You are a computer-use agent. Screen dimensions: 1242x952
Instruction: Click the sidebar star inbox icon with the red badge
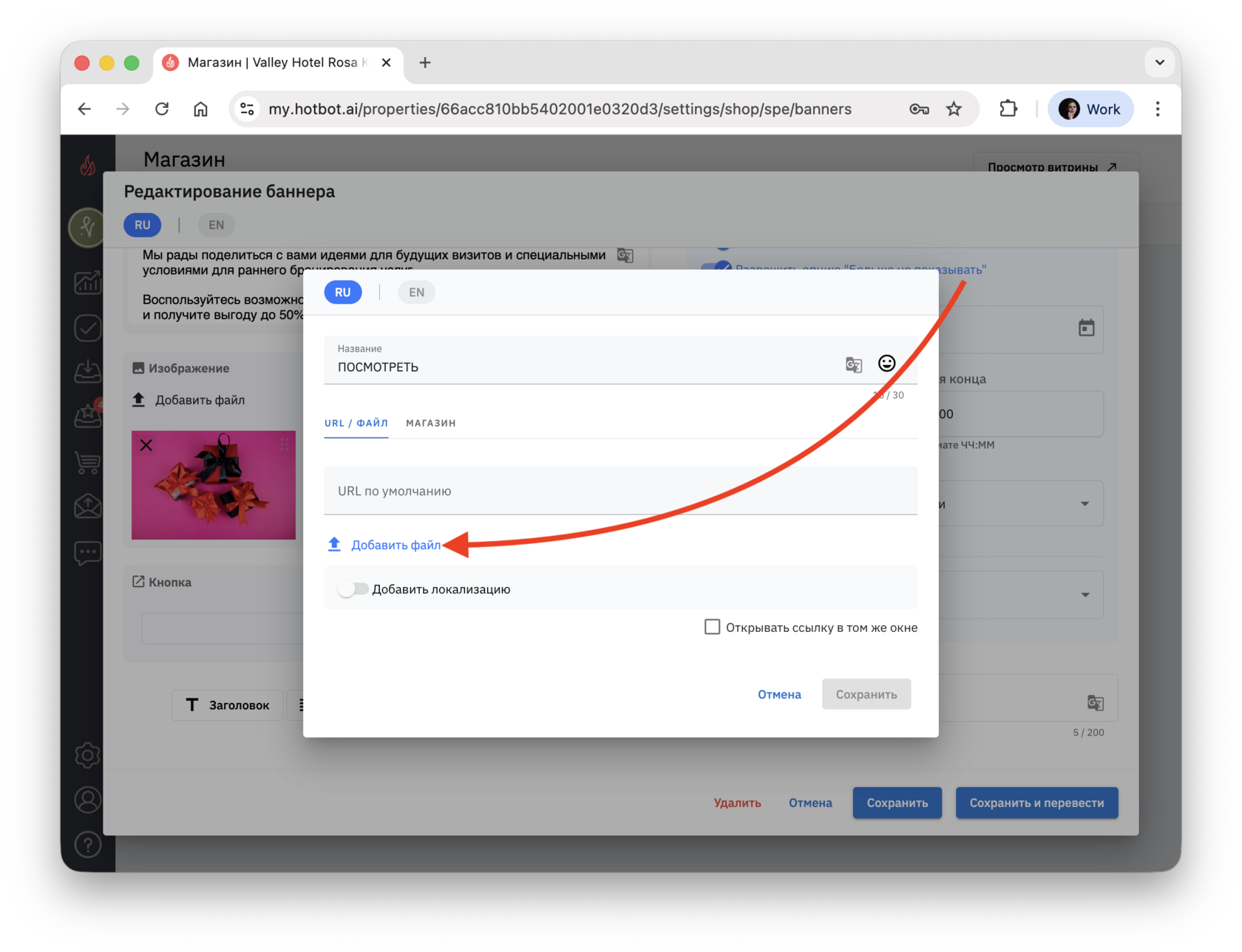87,416
